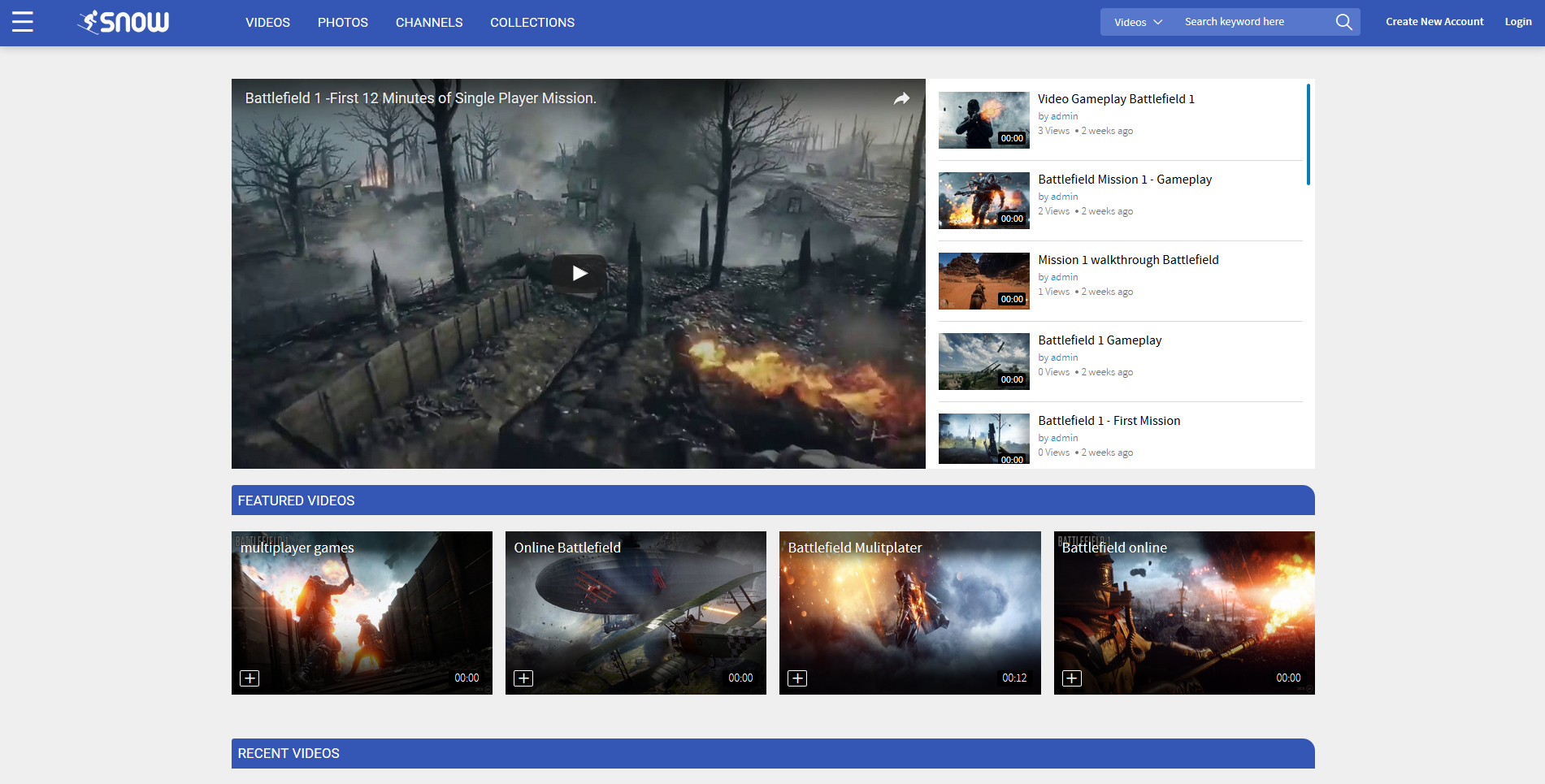
Task: Go to COLLECTIONS page
Action: point(532,23)
